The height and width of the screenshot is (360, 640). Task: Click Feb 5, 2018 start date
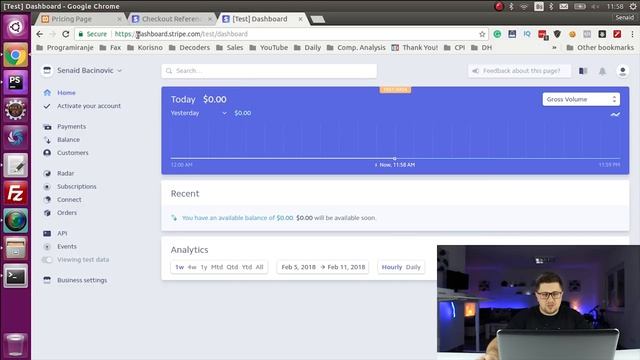[x=298, y=267]
